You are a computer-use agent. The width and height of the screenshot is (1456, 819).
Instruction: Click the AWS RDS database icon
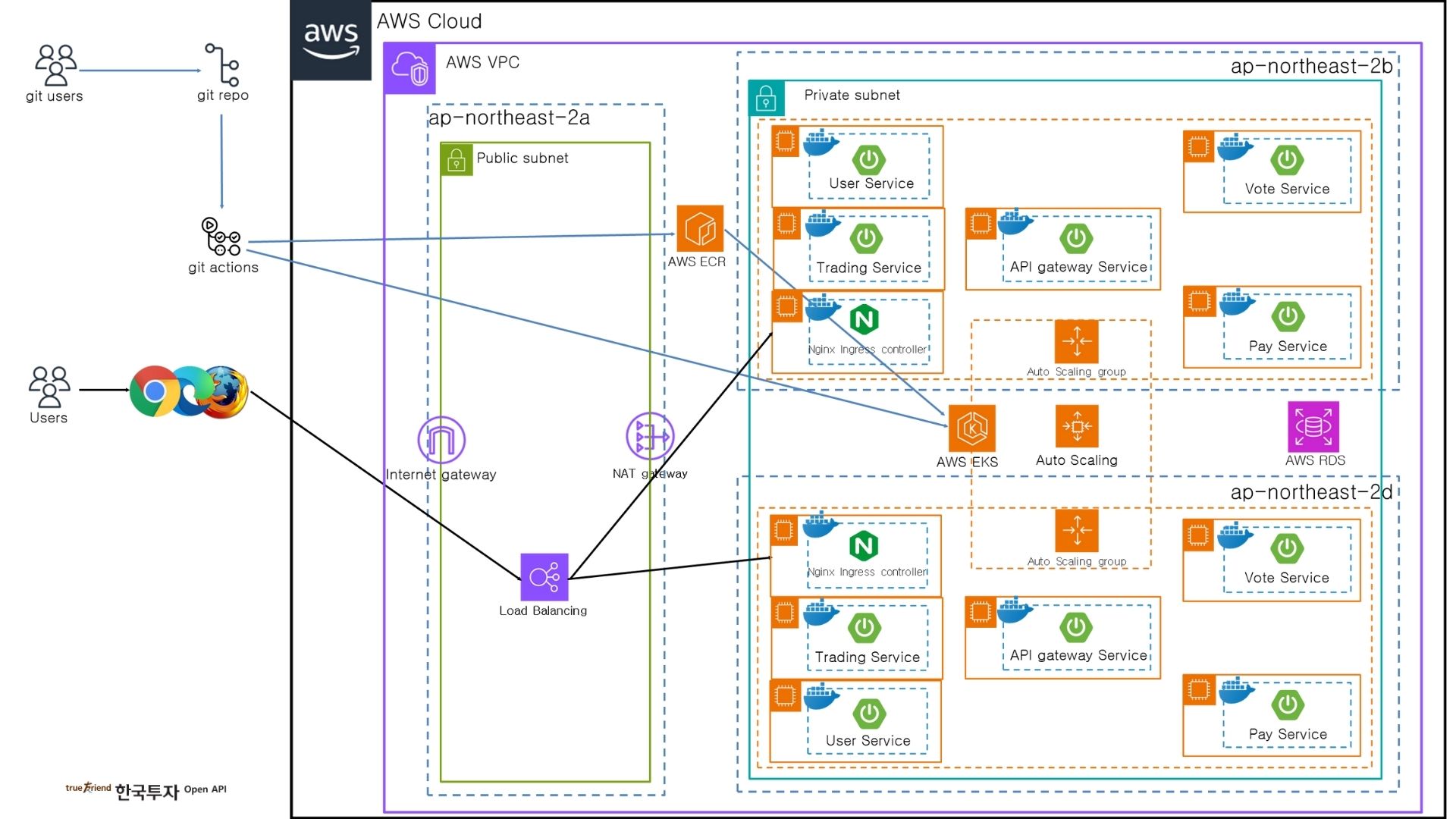click(1313, 427)
